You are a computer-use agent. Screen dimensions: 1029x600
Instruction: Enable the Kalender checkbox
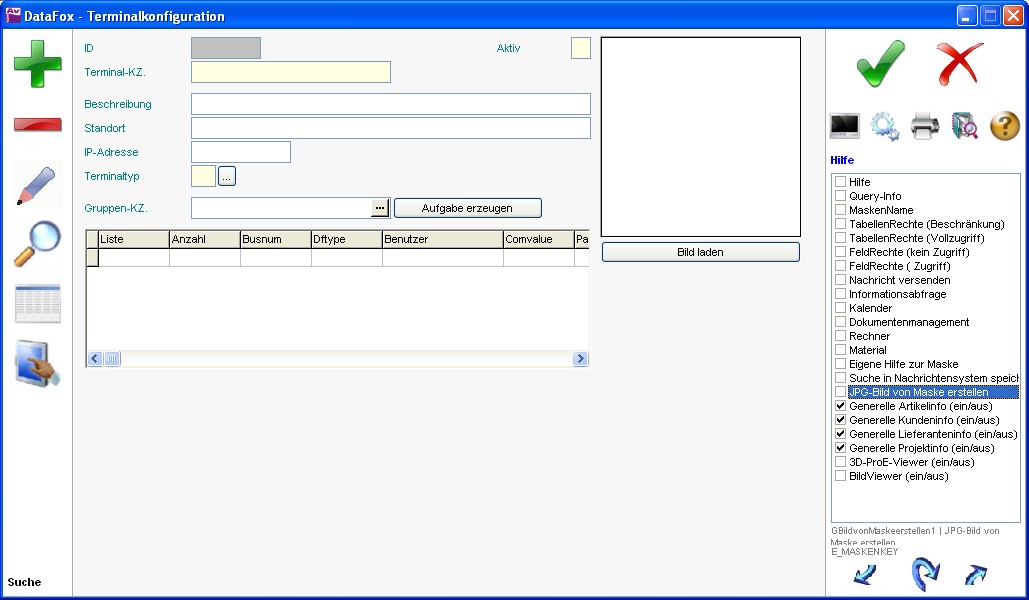[x=841, y=308]
